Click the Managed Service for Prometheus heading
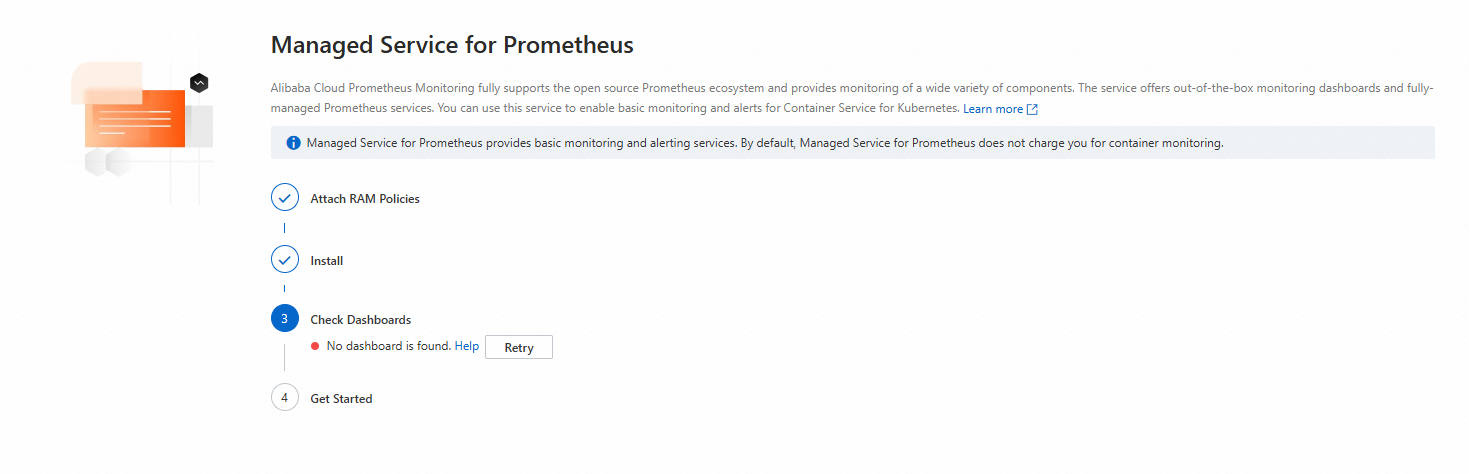This screenshot has height=474, width=1469. (x=452, y=45)
